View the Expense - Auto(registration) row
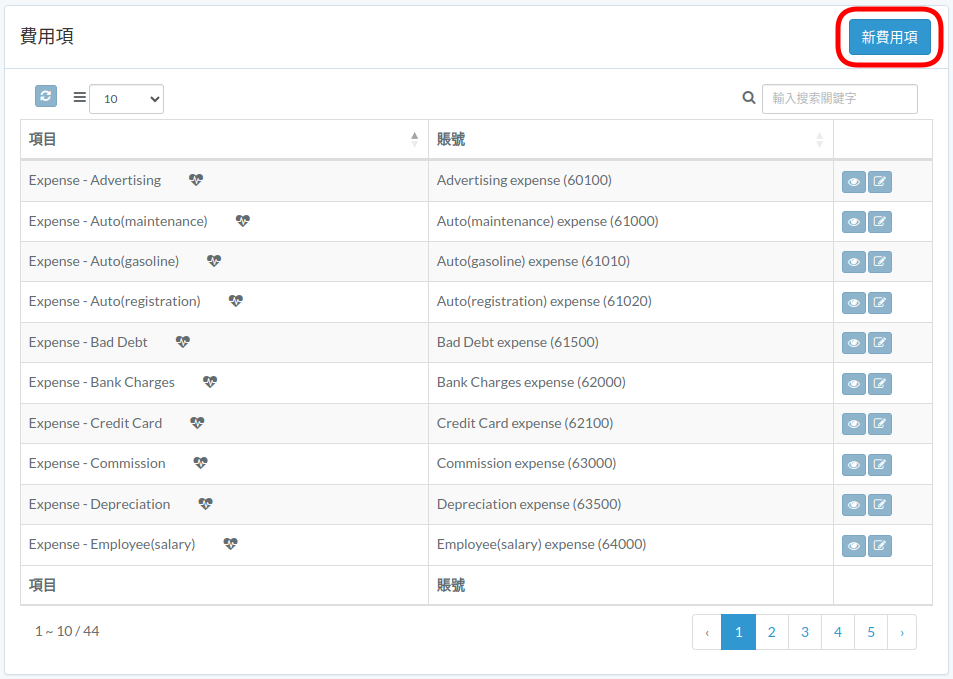The image size is (953, 679). click(x=853, y=303)
